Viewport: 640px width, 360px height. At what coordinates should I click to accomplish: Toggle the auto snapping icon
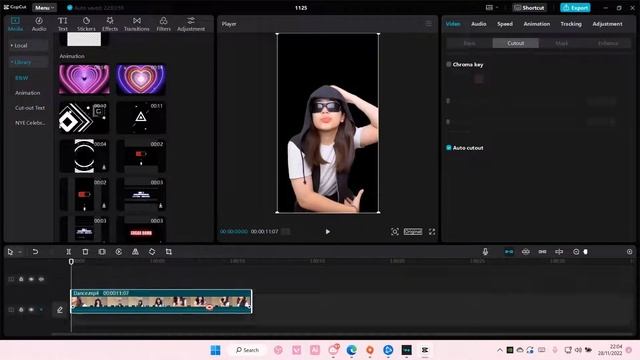tap(526, 252)
